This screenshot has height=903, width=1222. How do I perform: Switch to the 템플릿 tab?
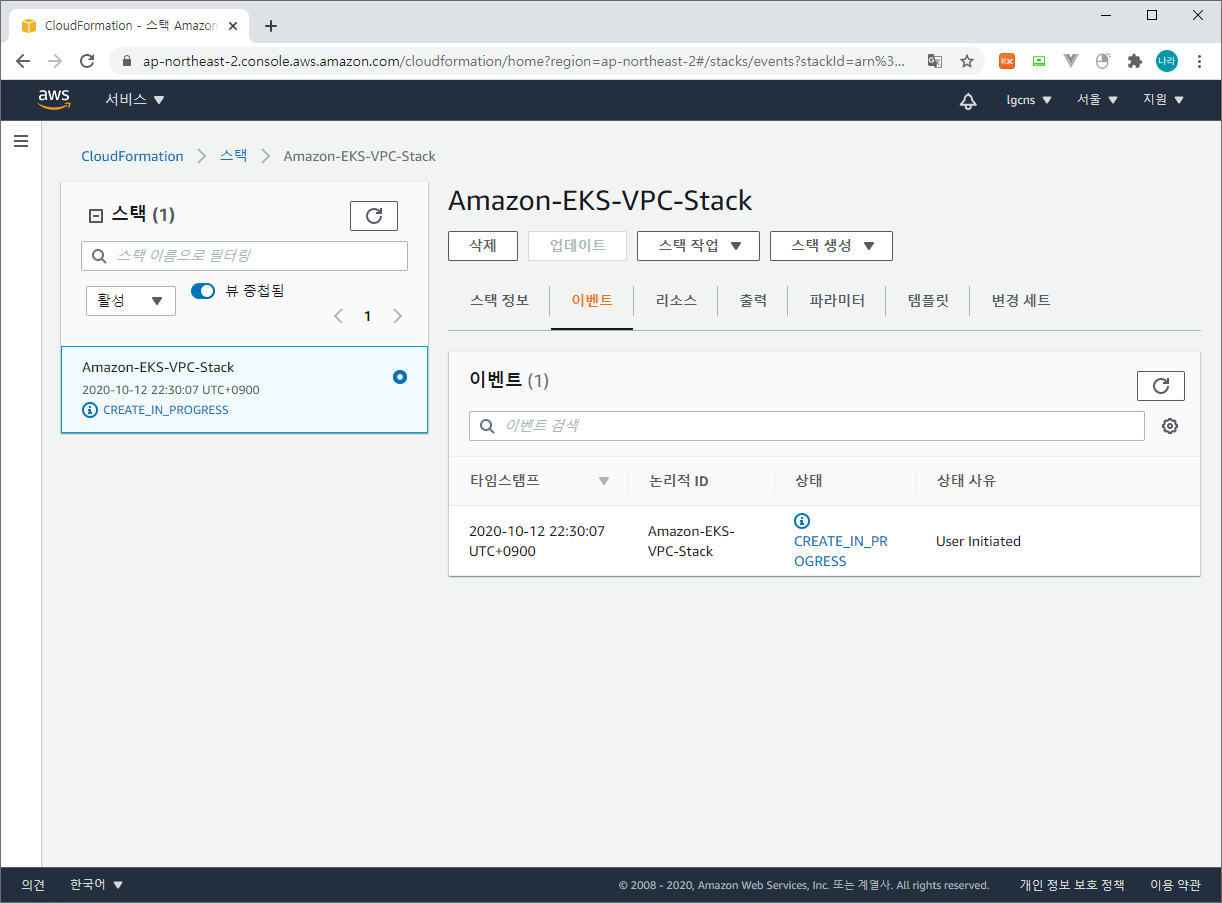pyautogui.click(x=928, y=300)
